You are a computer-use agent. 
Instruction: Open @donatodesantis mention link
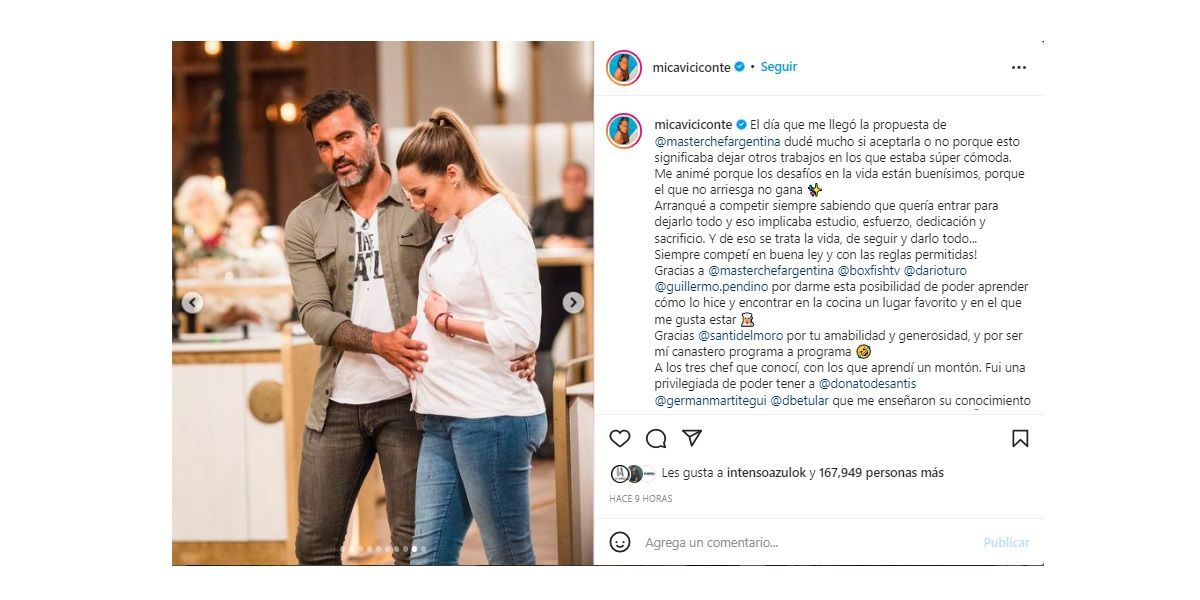868,383
